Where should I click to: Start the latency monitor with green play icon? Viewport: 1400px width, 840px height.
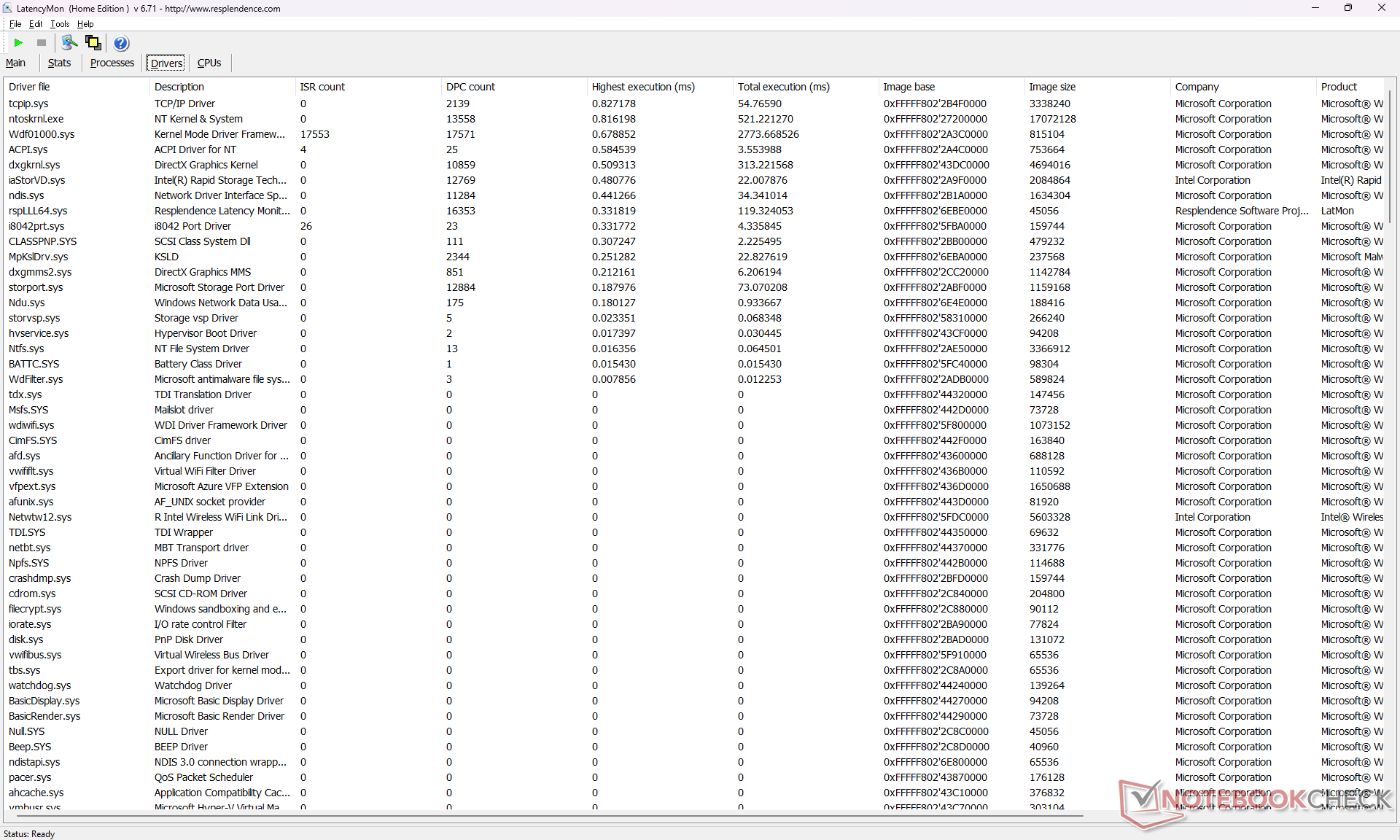click(x=19, y=43)
